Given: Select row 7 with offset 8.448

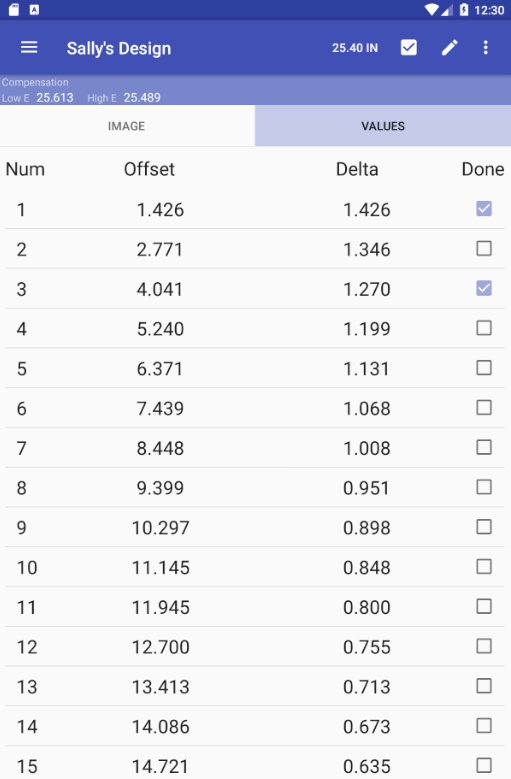Looking at the screenshot, I should [255, 448].
